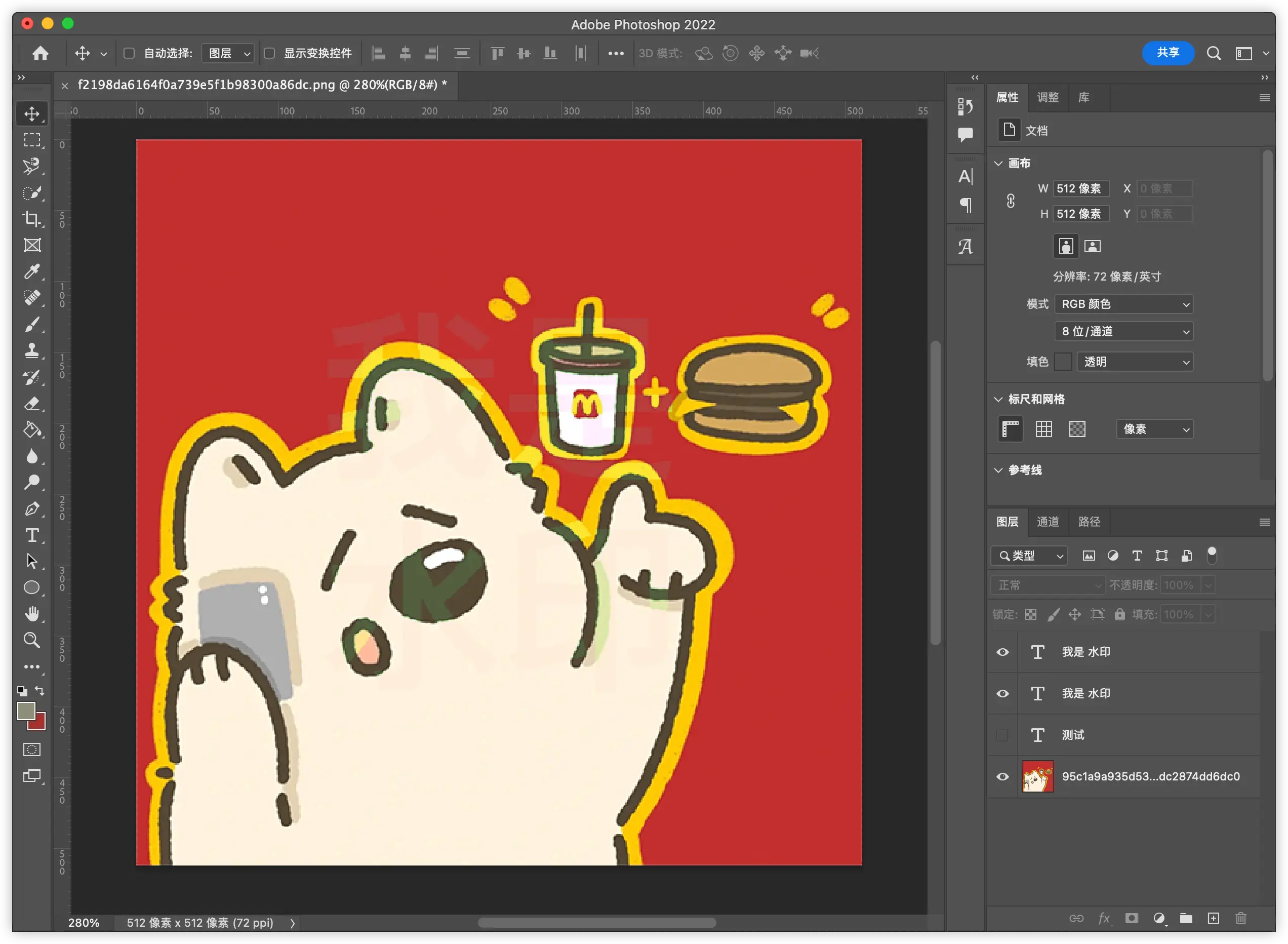Click the Home icon in options bar
The width and height of the screenshot is (1288, 944).
click(x=40, y=53)
